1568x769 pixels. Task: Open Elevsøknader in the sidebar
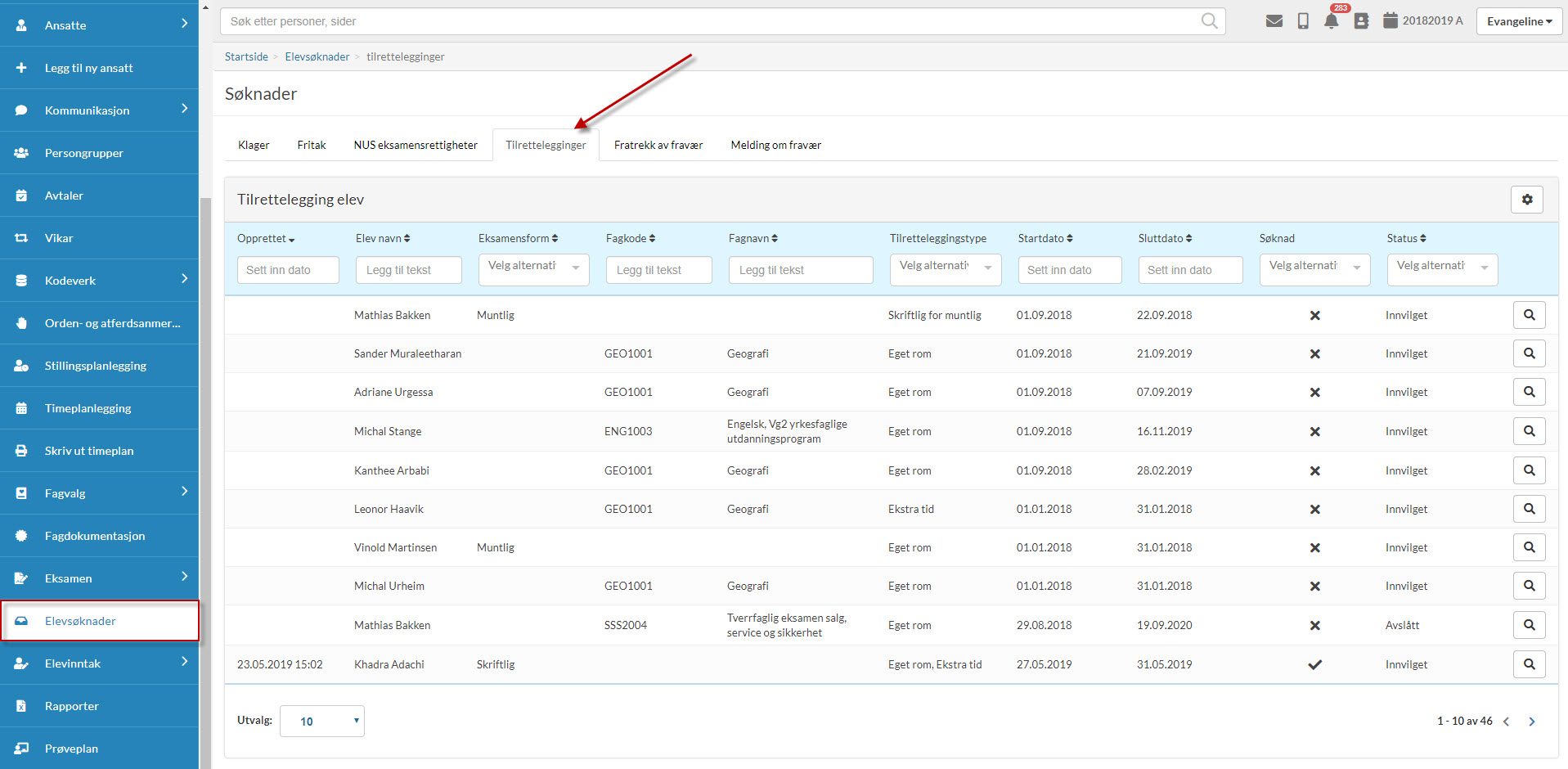(x=100, y=621)
